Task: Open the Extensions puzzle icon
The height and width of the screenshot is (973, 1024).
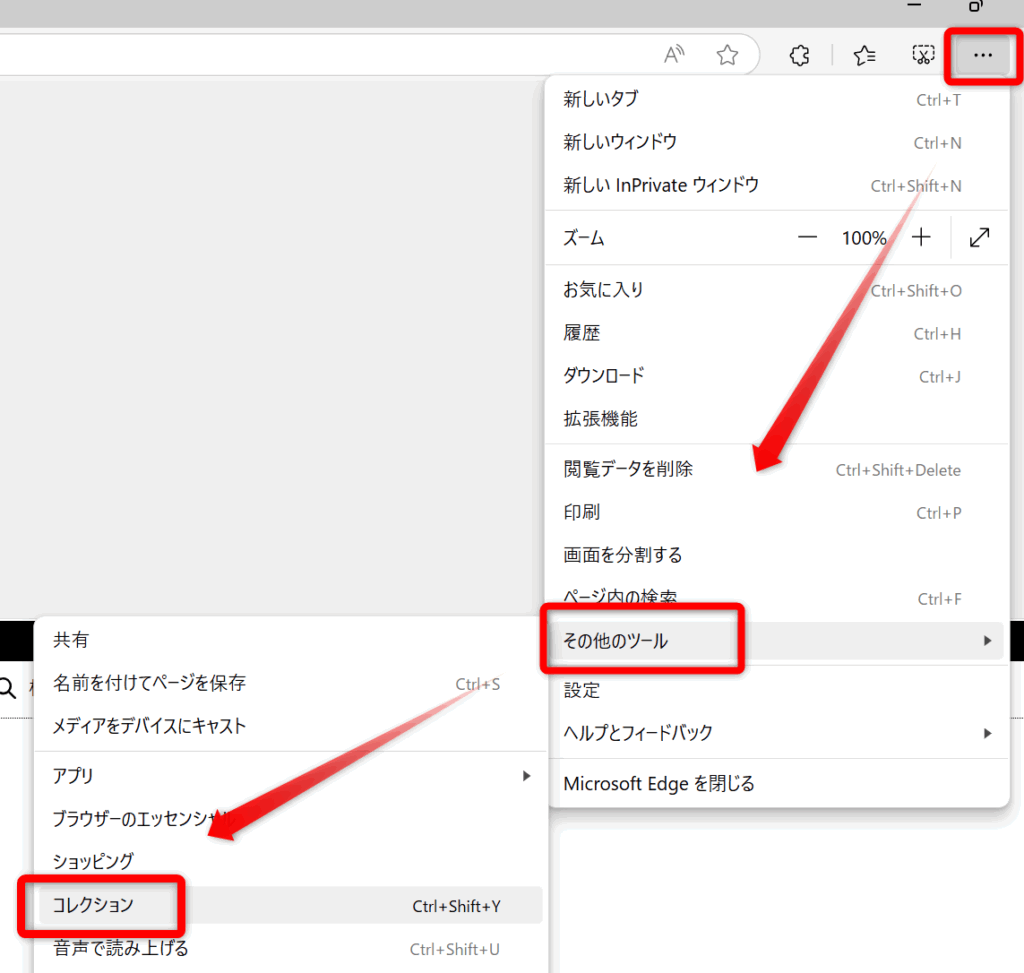Action: 799,55
